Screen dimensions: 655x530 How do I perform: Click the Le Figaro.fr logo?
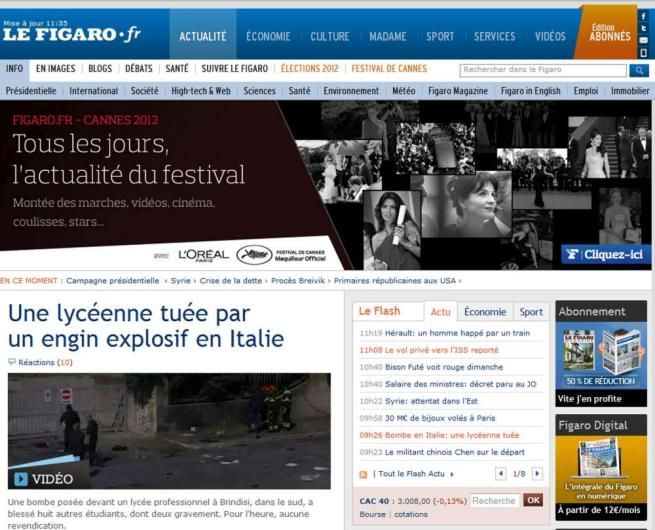71,34
